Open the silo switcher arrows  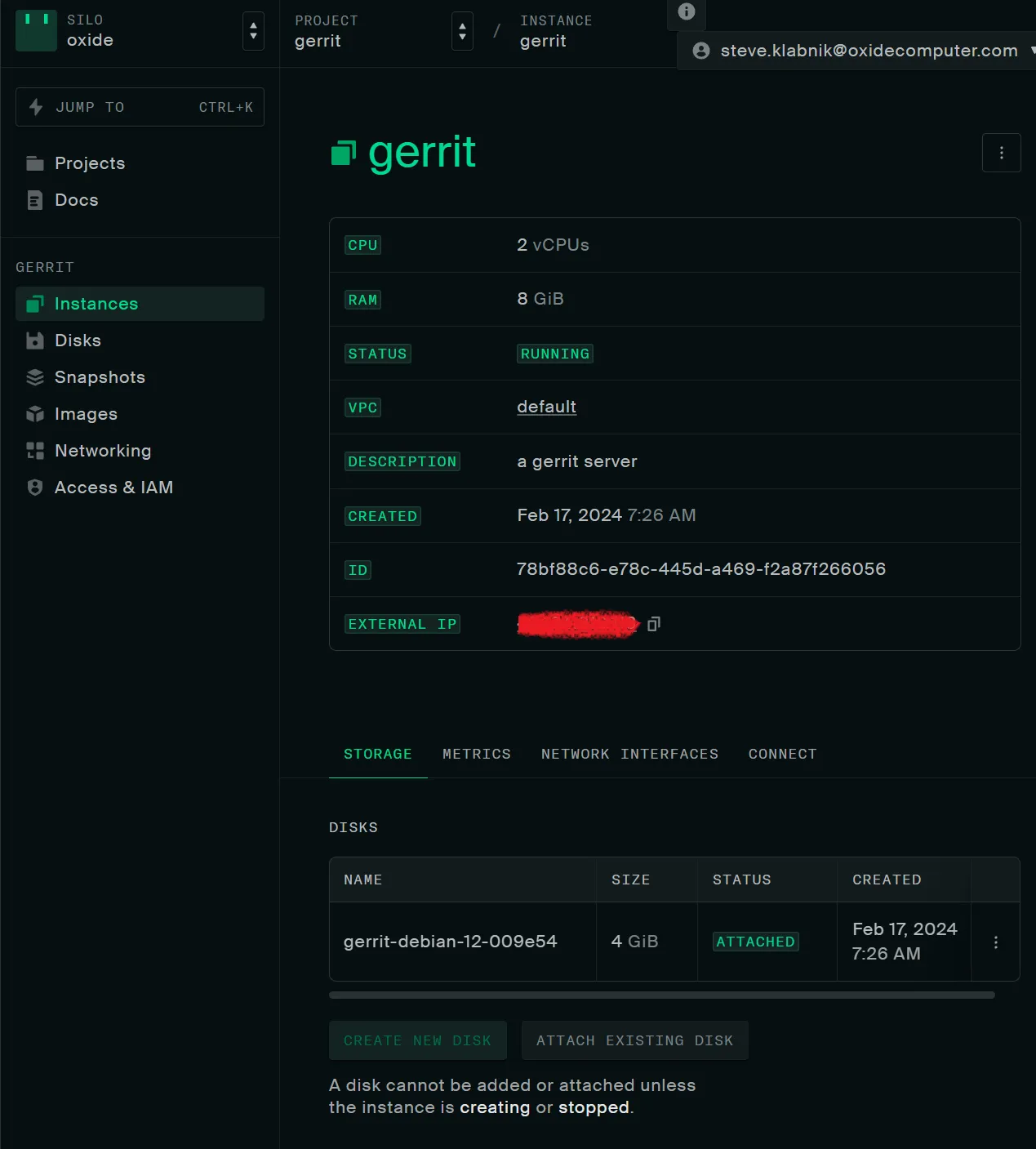(253, 31)
